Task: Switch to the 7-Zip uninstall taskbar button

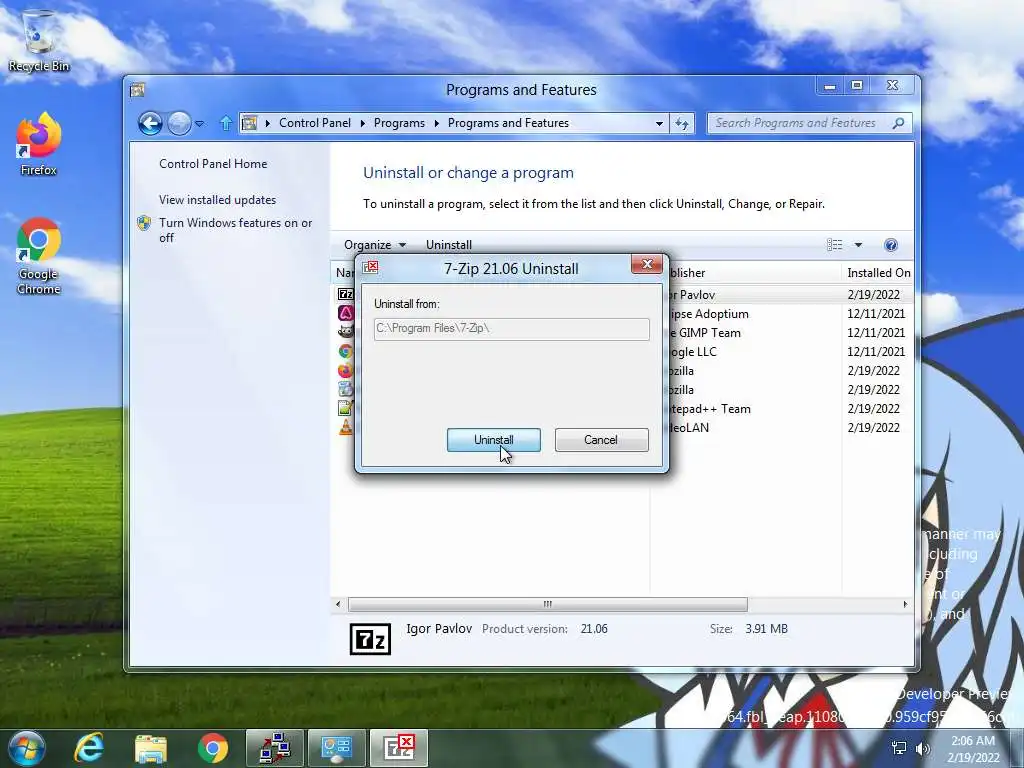Action: [399, 748]
